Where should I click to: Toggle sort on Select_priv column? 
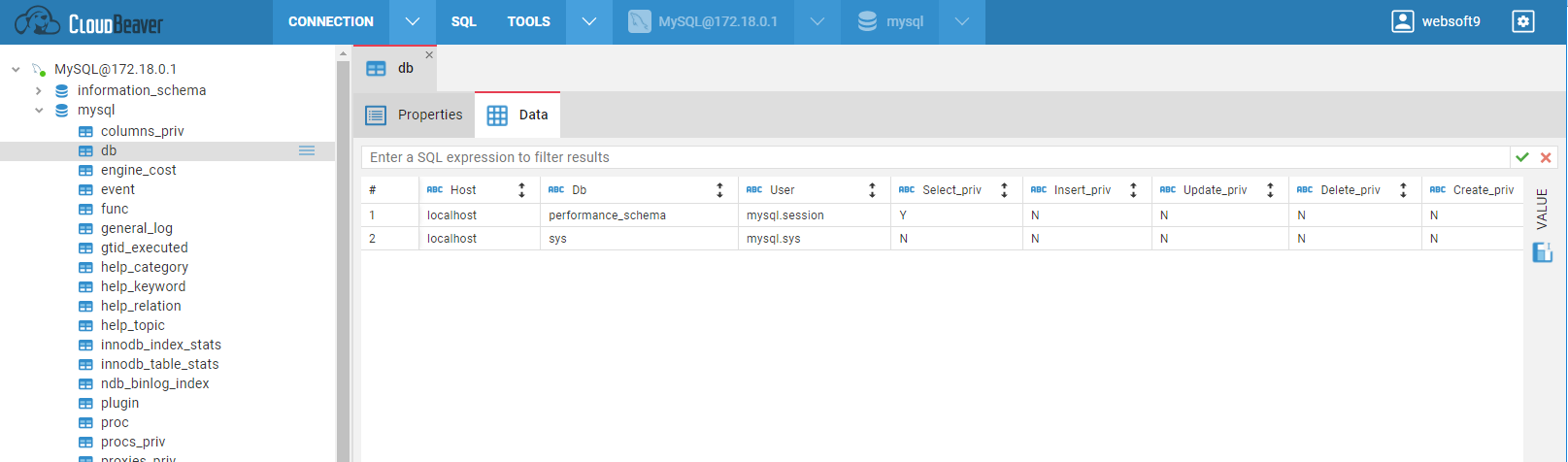point(1004,190)
